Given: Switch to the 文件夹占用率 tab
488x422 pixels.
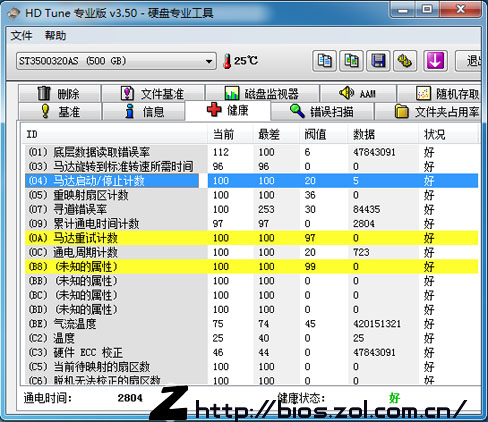Looking at the screenshot, I should 428,111.
